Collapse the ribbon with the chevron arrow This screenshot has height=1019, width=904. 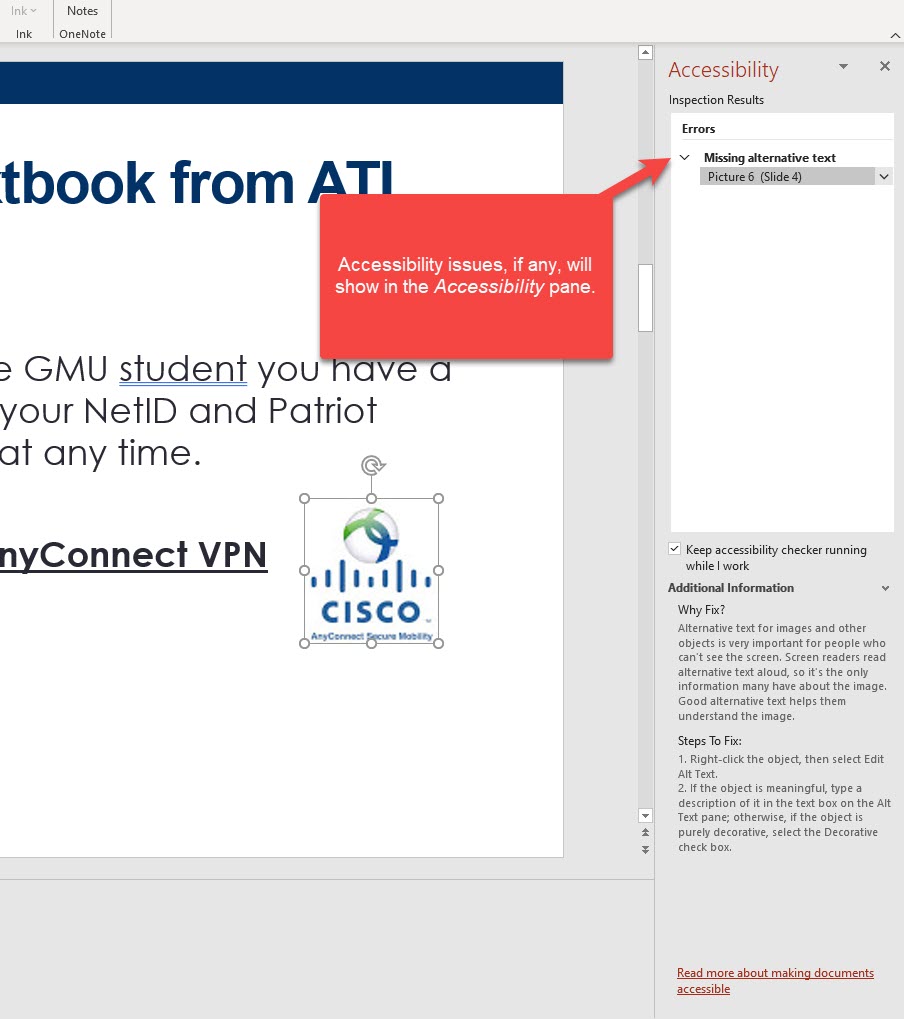tap(895, 35)
